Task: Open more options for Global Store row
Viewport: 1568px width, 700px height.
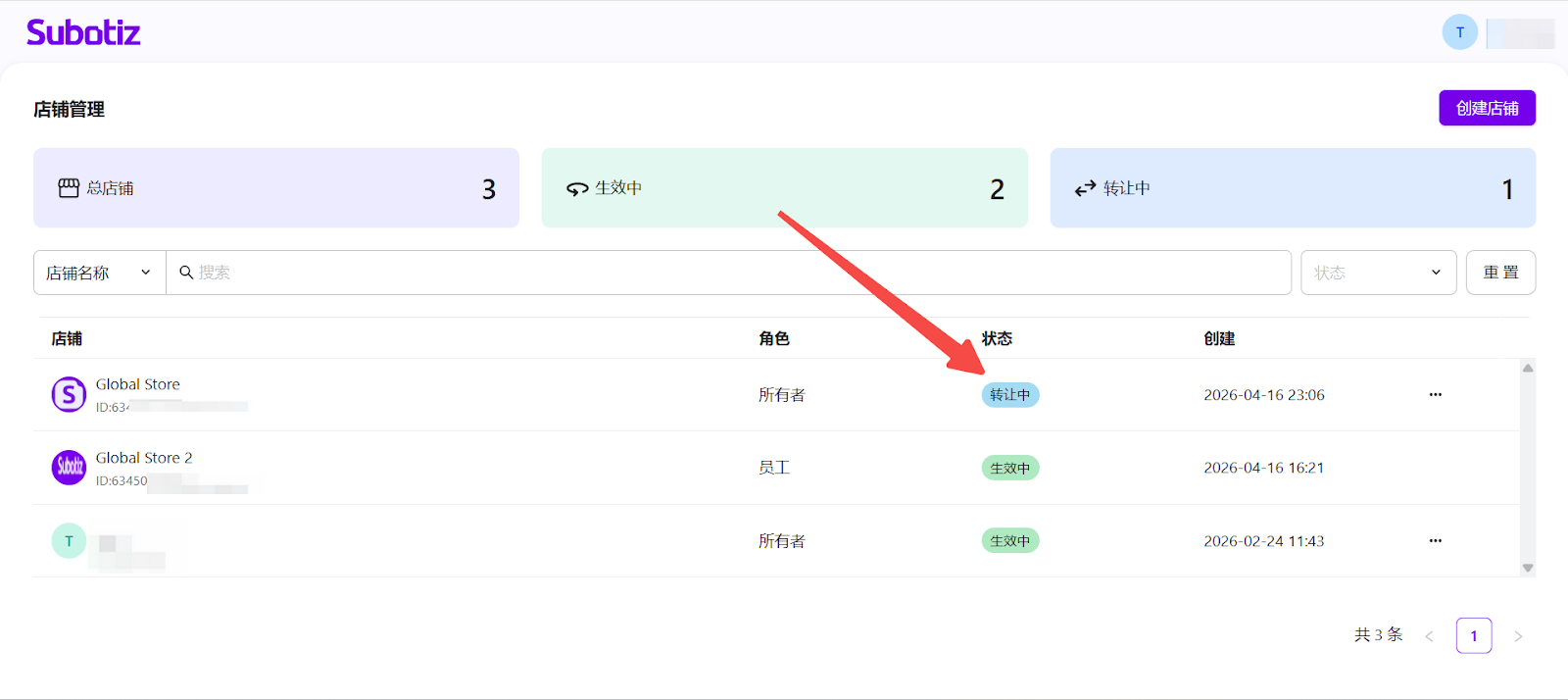Action: [1435, 395]
